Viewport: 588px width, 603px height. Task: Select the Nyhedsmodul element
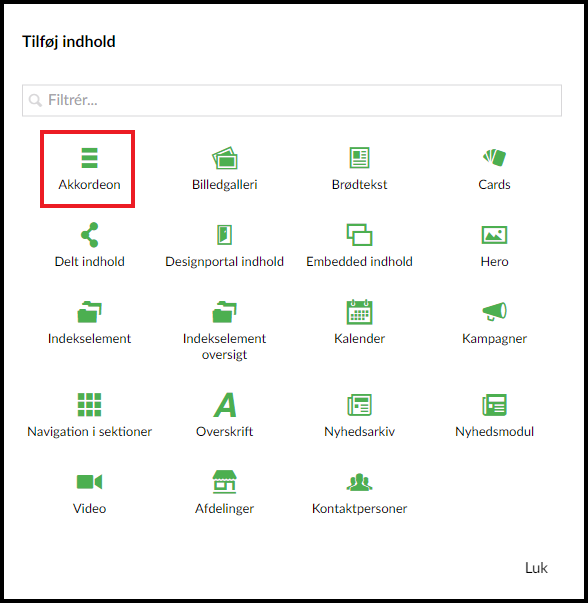[x=494, y=415]
